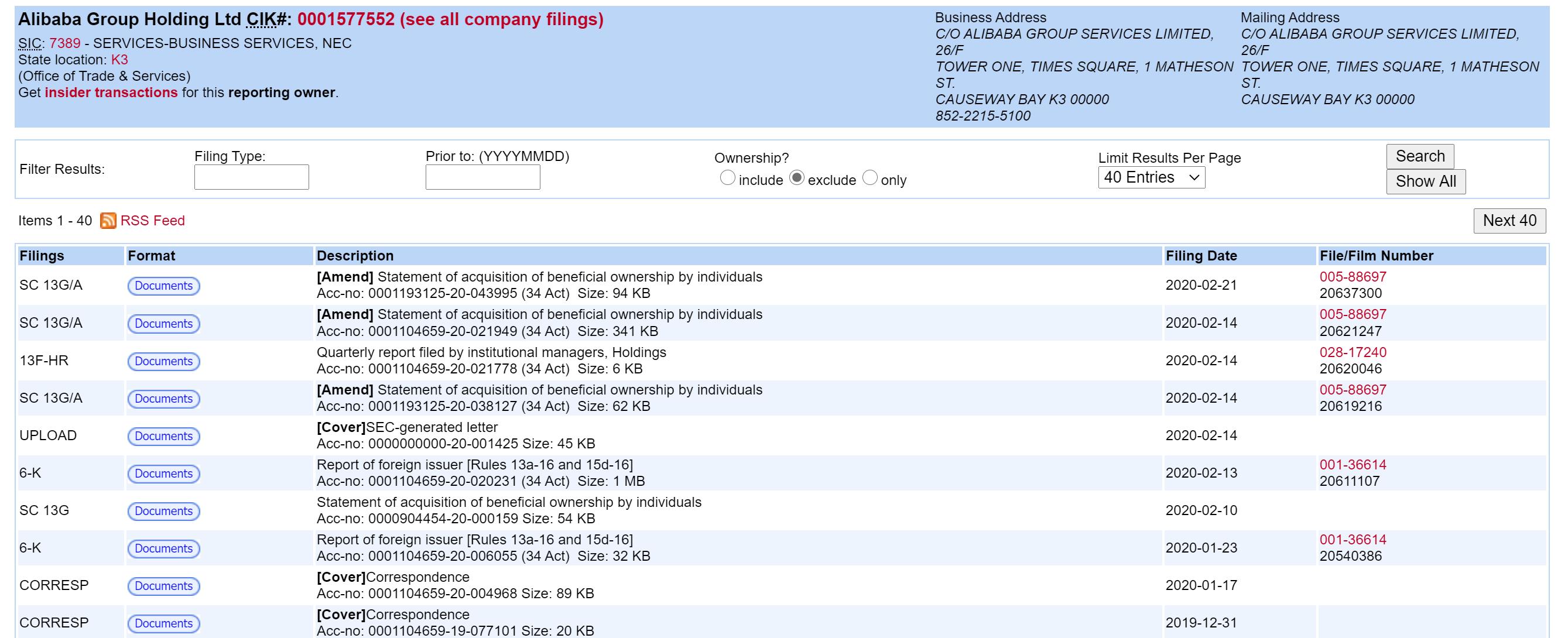The width and height of the screenshot is (1568, 638).
Task: Click the Search button
Action: pyautogui.click(x=1419, y=156)
